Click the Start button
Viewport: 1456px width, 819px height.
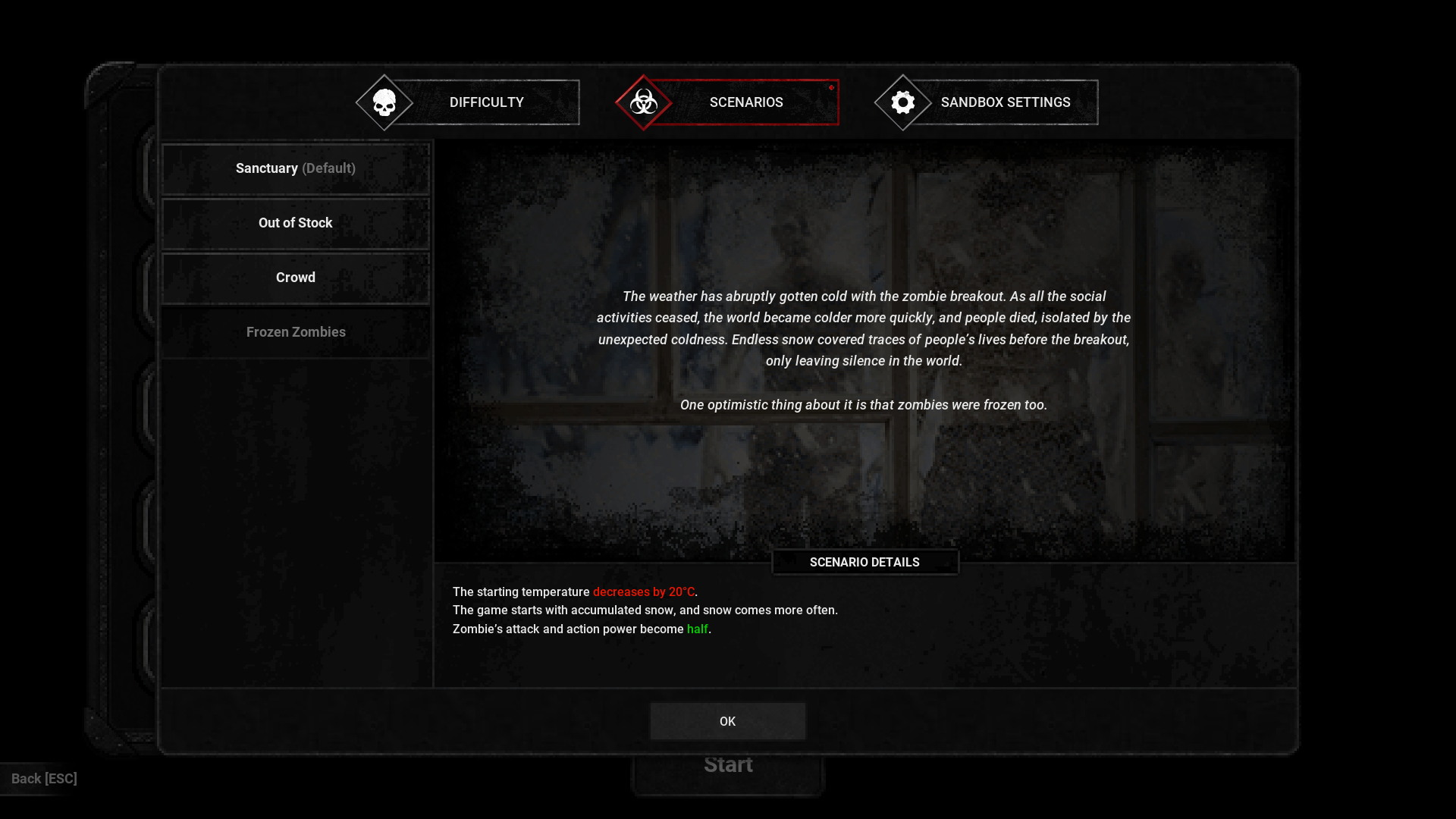click(728, 764)
